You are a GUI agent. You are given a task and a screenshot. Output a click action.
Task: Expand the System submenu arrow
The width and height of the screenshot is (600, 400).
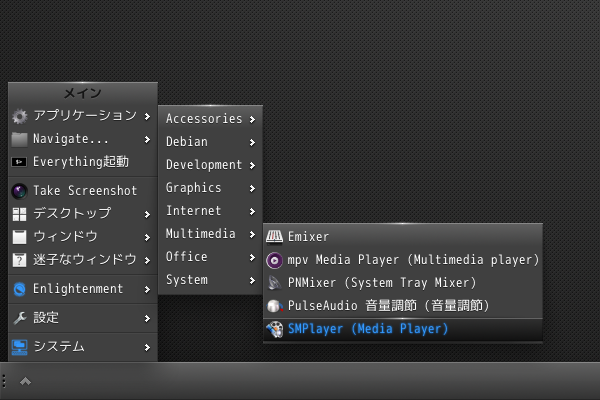click(x=252, y=280)
